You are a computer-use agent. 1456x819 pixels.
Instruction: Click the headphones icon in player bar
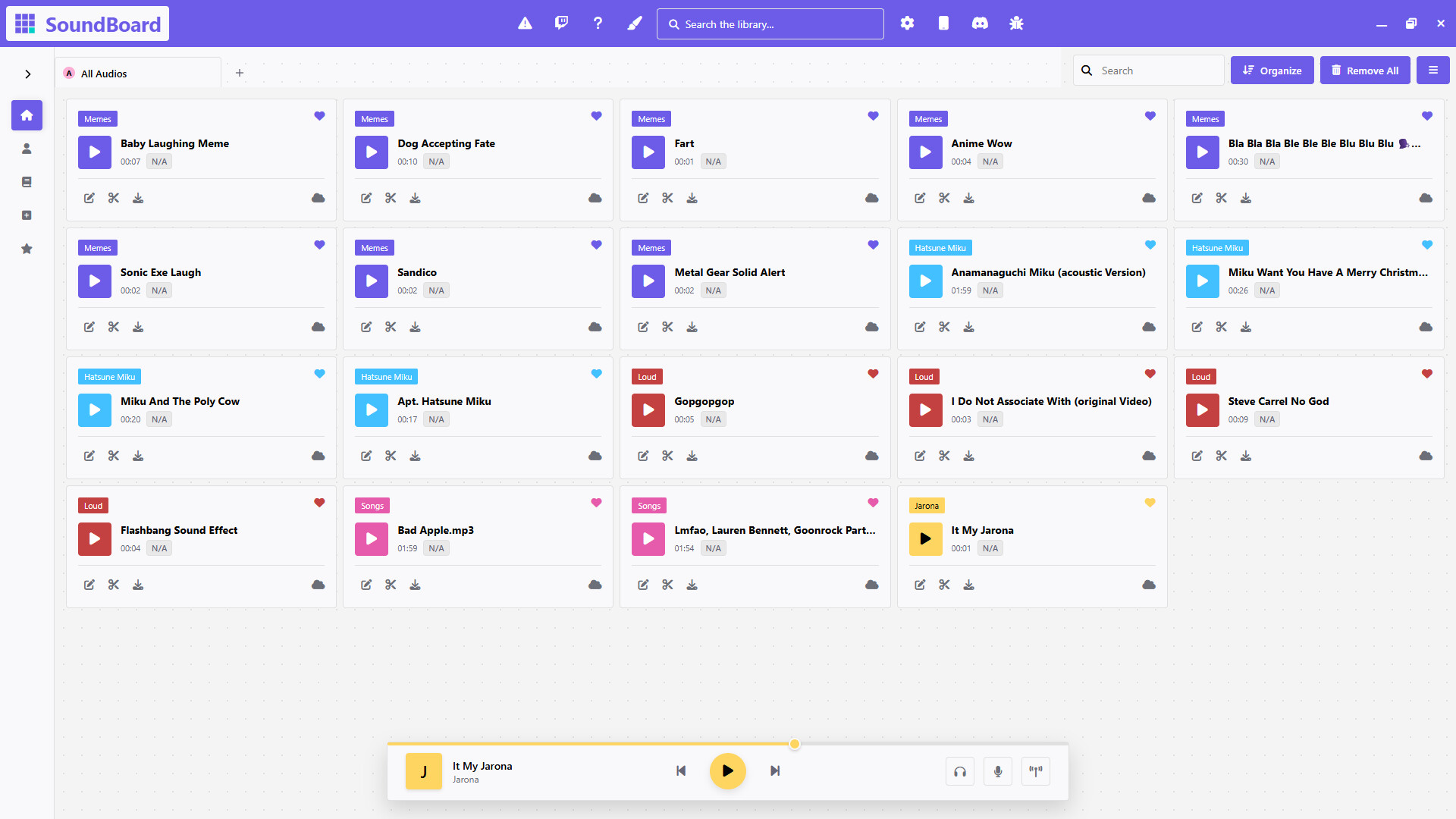[960, 771]
